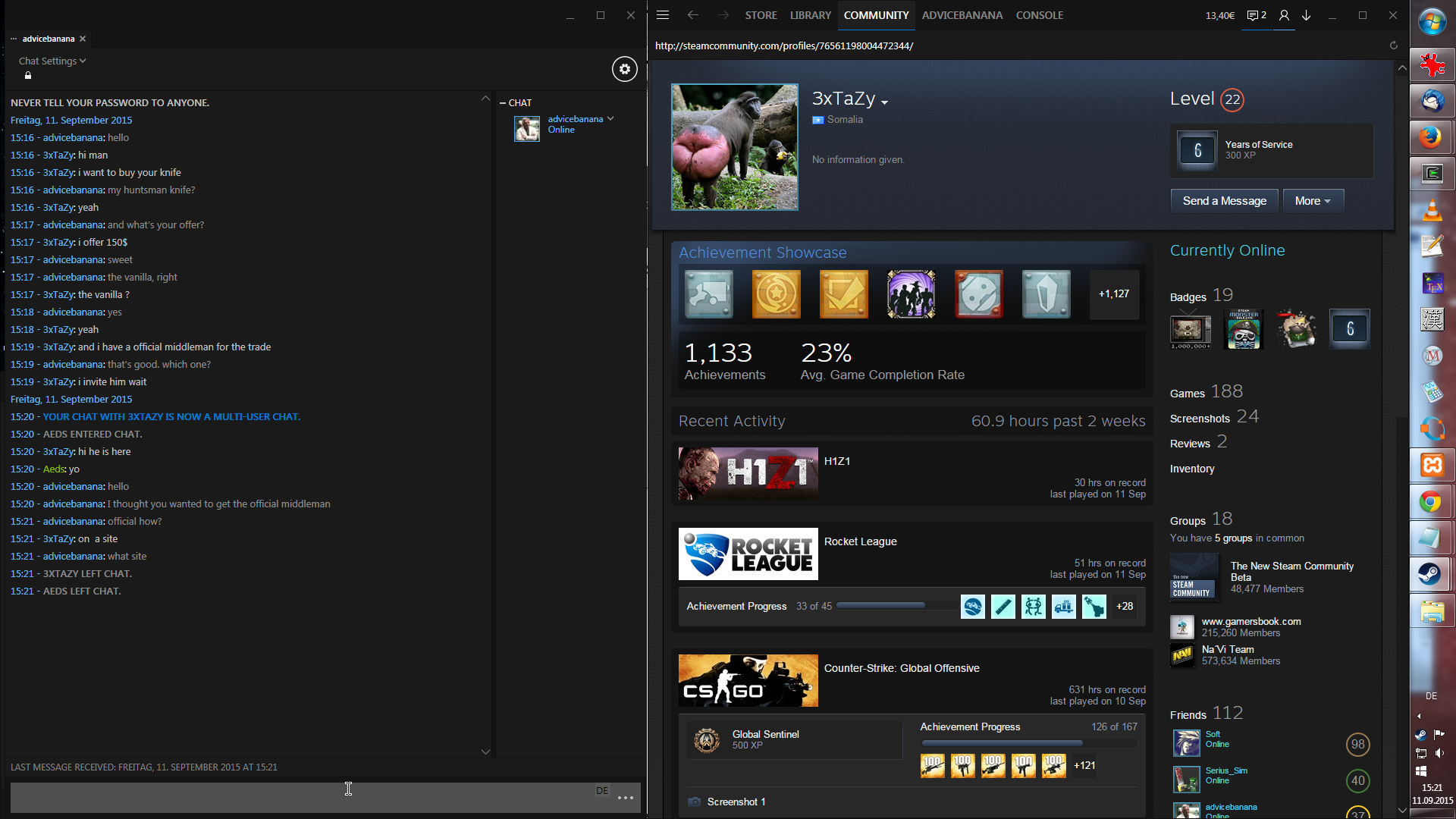Click the chat message input field
Viewport: 1456px width, 819px height.
[x=303, y=798]
